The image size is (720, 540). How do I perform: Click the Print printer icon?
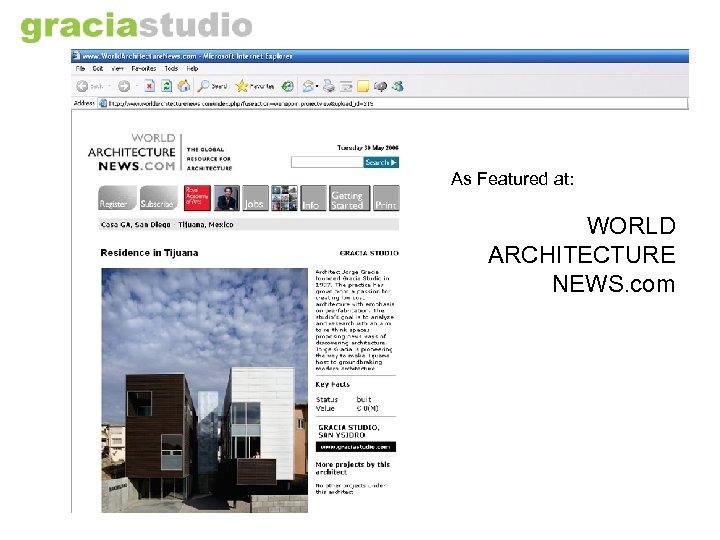tap(329, 86)
